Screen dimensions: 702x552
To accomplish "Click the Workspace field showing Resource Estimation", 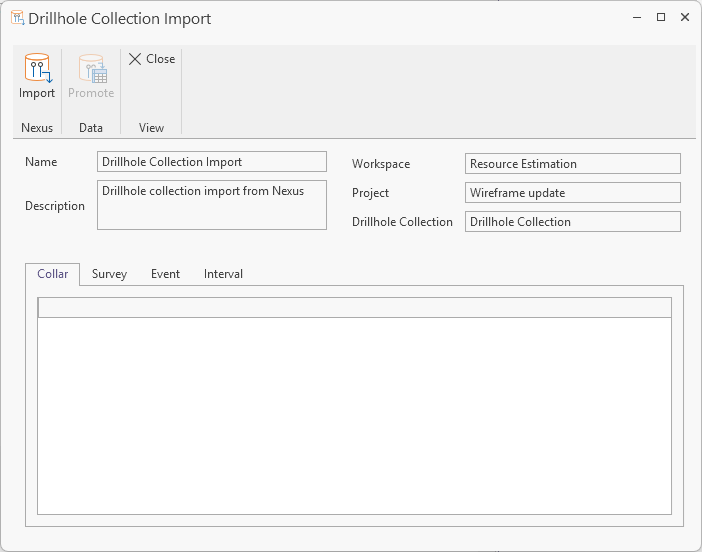I will tap(573, 164).
